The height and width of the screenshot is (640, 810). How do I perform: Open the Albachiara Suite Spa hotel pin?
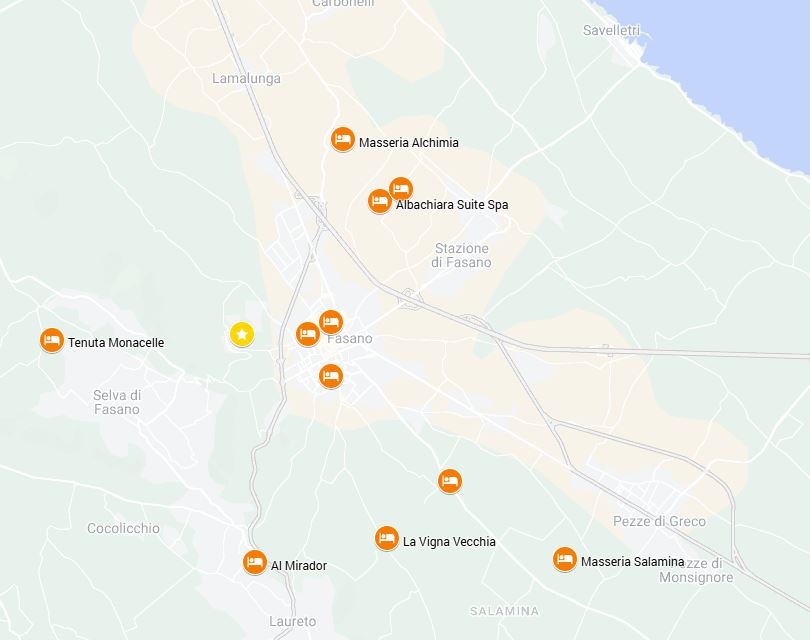(380, 201)
